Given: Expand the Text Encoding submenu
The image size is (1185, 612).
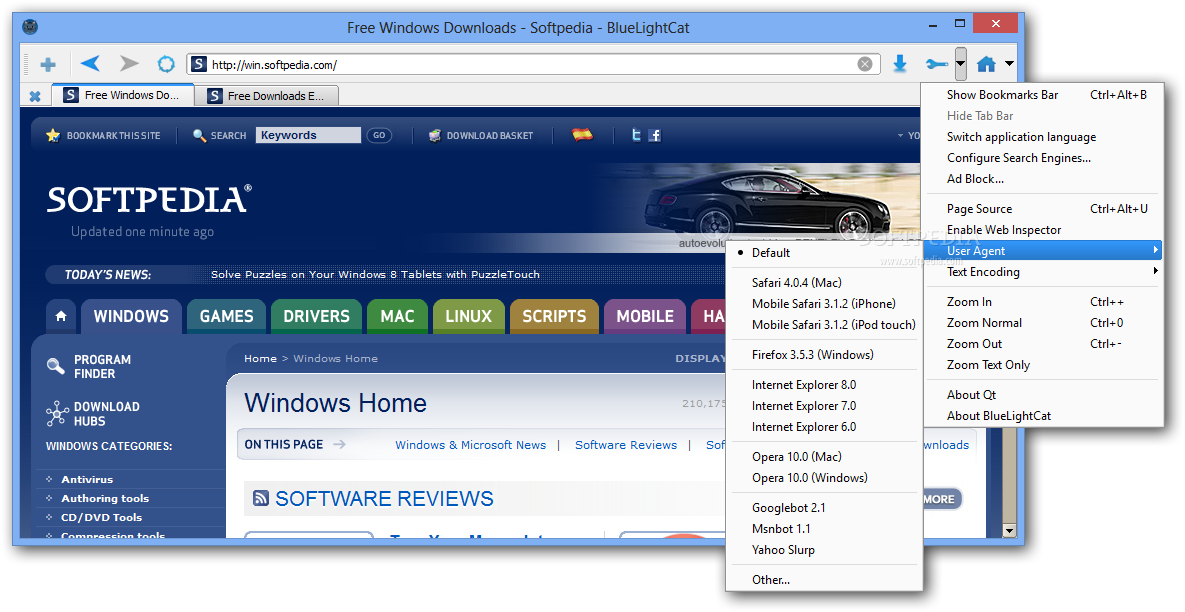Looking at the screenshot, I should click(1045, 272).
